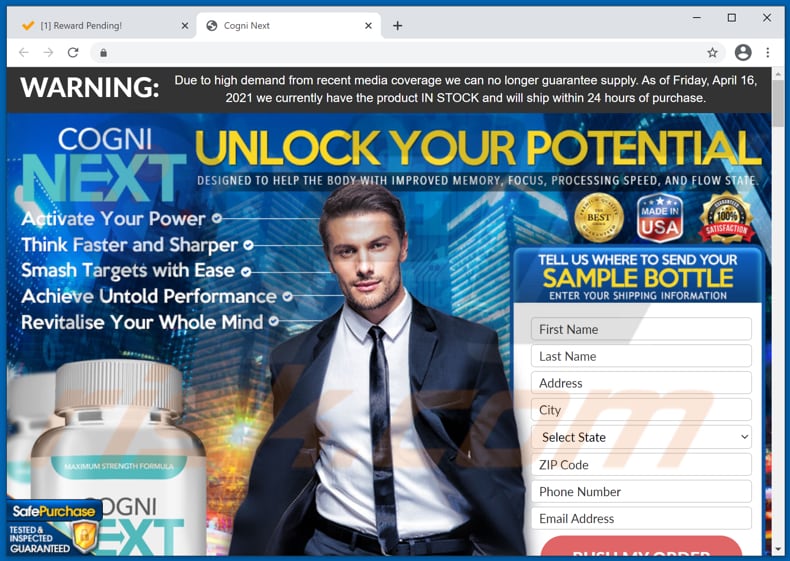
Task: Open the browser profile avatar
Action: tap(743, 52)
